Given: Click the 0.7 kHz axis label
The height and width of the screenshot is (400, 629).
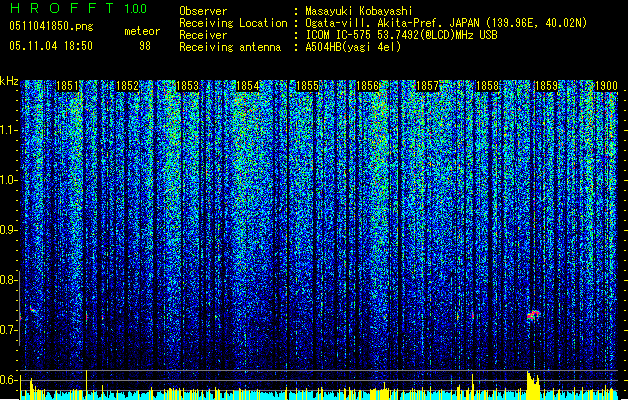Looking at the screenshot, I should (x=9, y=330).
